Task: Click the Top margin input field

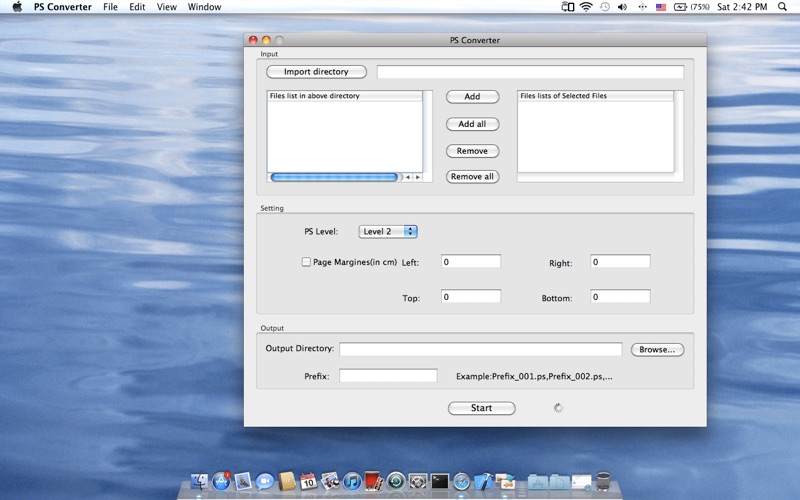Action: [x=471, y=297]
